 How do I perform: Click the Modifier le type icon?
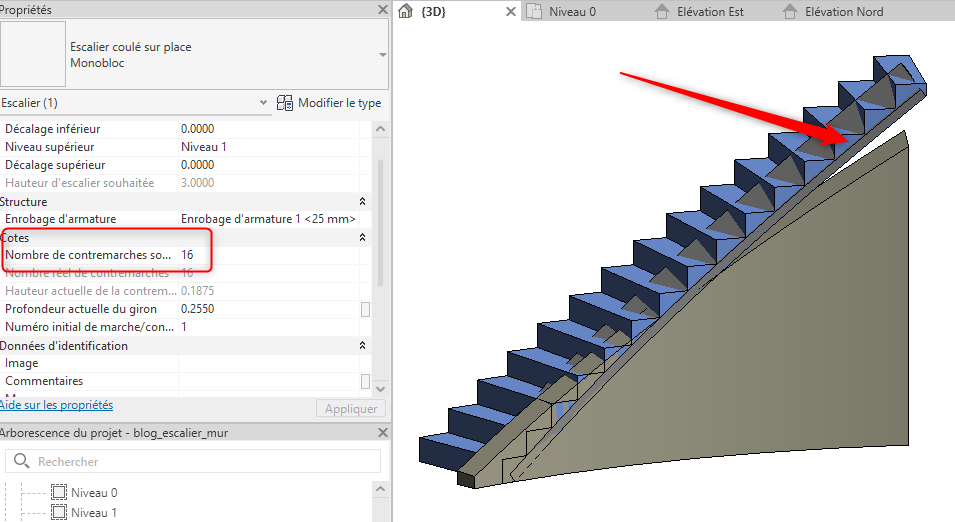284,103
